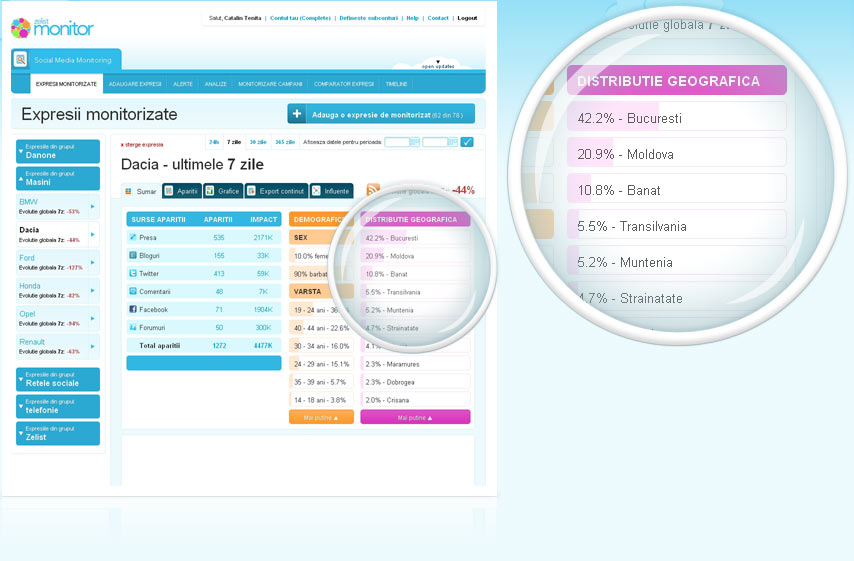Expand the Retele sociale group
The image size is (854, 561).
58,379
